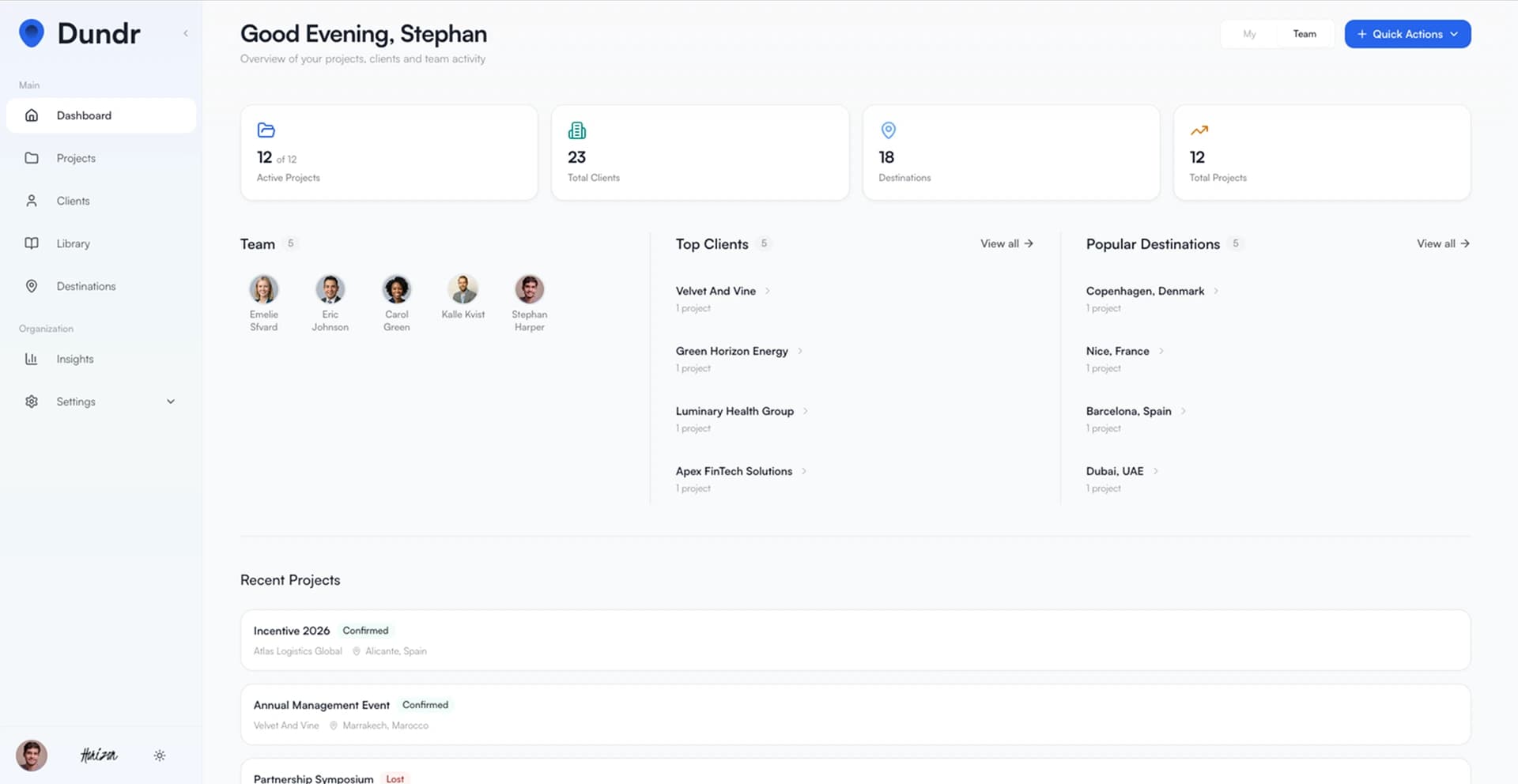Switch to the Team view toggle
The height and width of the screenshot is (784, 1518).
[x=1305, y=34]
